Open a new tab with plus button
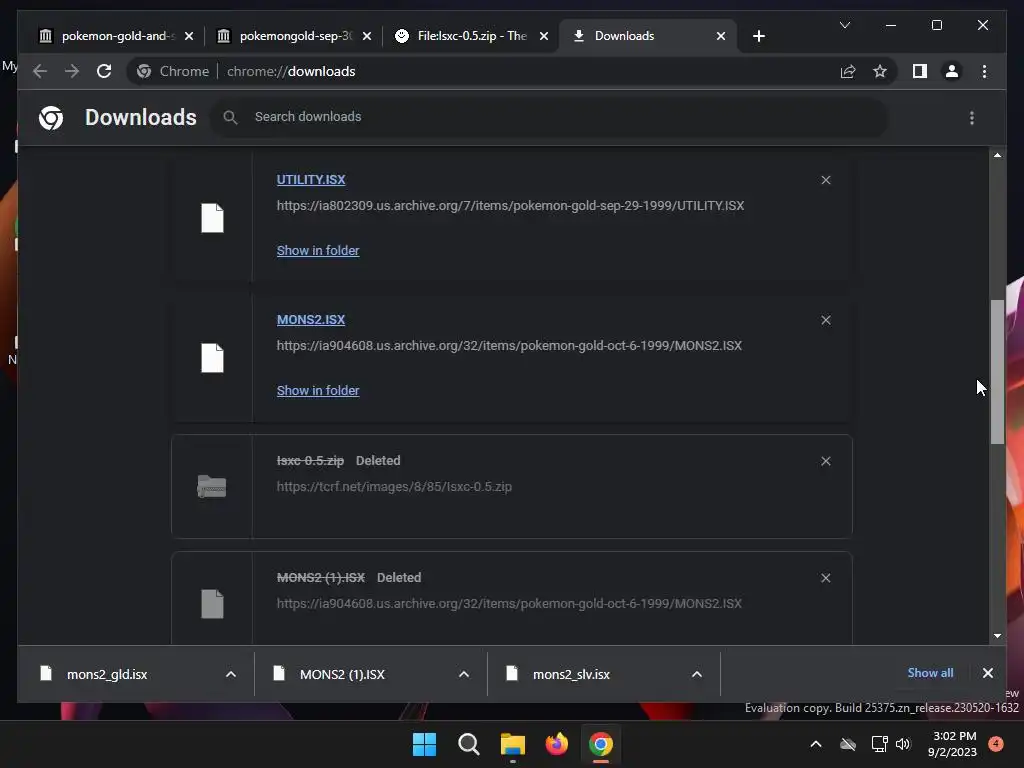 pos(758,36)
